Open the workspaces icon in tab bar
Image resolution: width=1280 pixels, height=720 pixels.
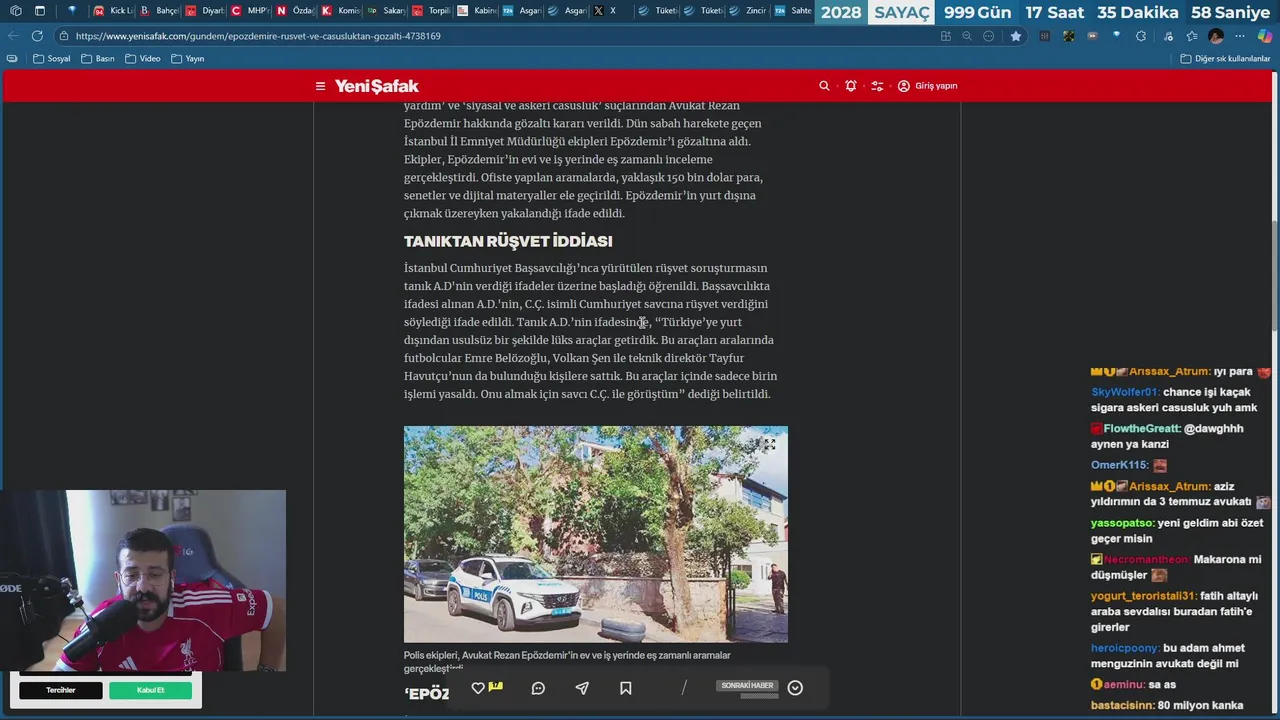coord(15,11)
